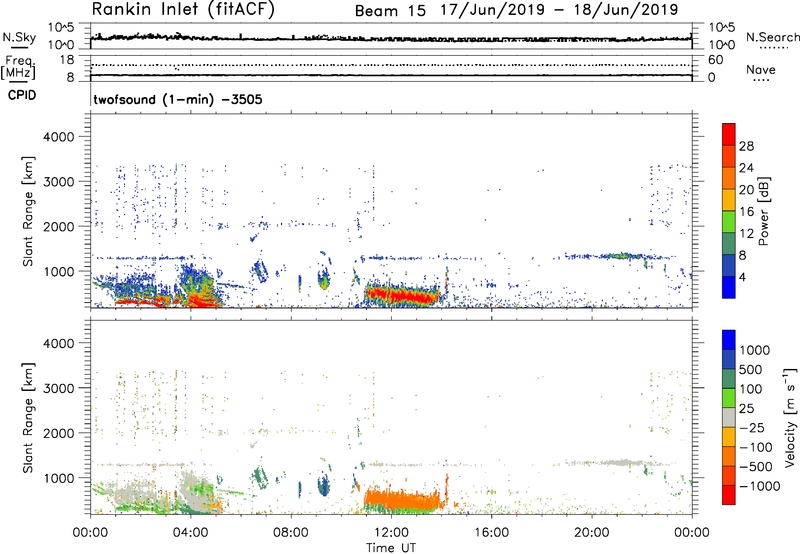Click the orange negative-velocity band near 12:00
Viewport: 800px width, 554px height.
402,500
